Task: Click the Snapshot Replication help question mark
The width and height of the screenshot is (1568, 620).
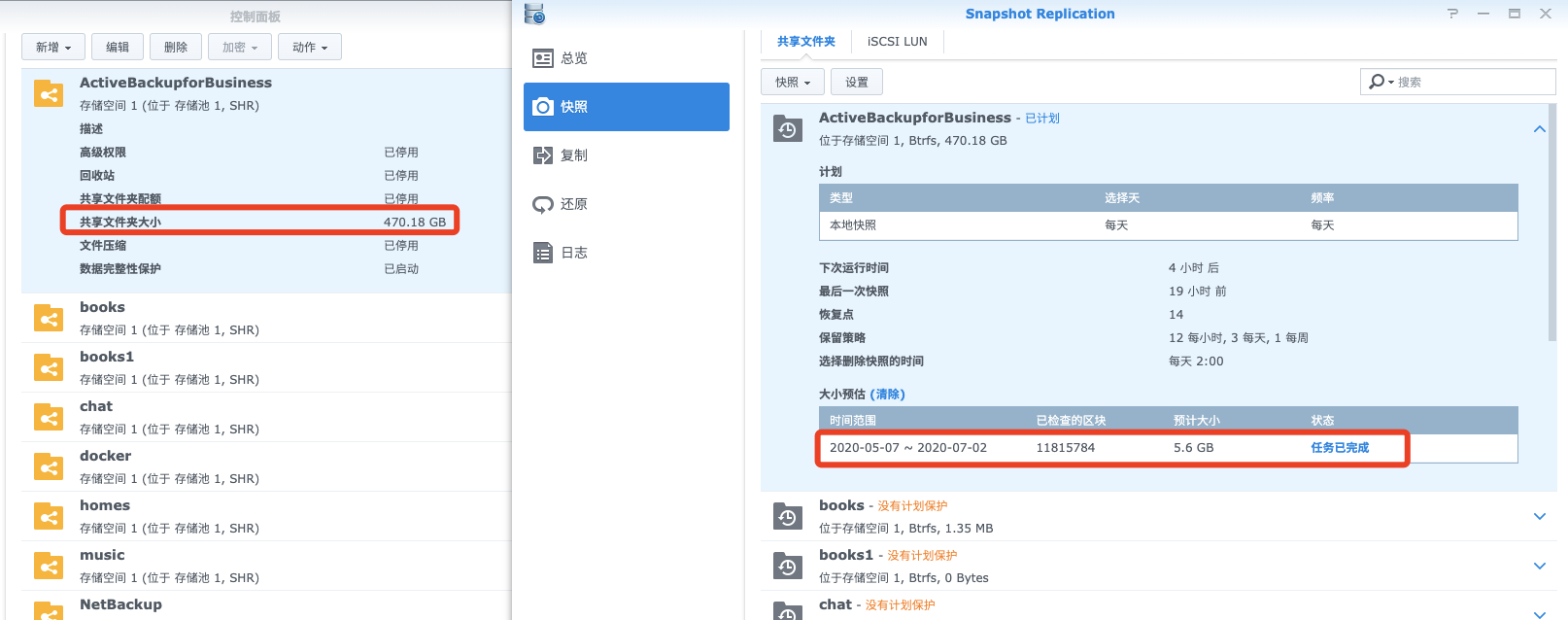Action: pos(1452,14)
